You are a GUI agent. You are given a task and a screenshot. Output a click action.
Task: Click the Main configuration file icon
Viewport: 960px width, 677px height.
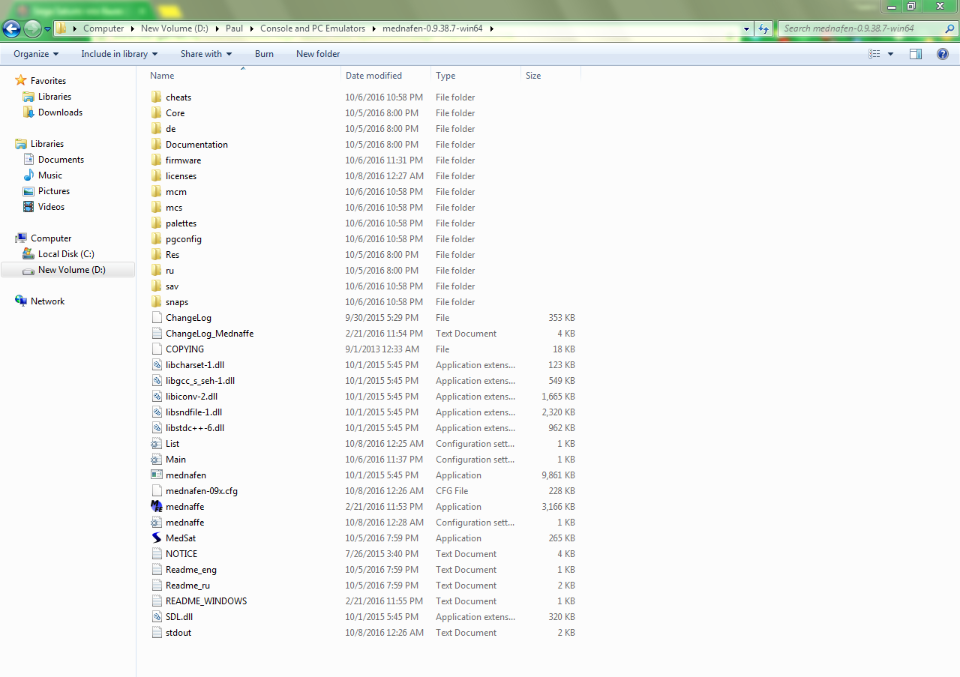(x=157, y=460)
